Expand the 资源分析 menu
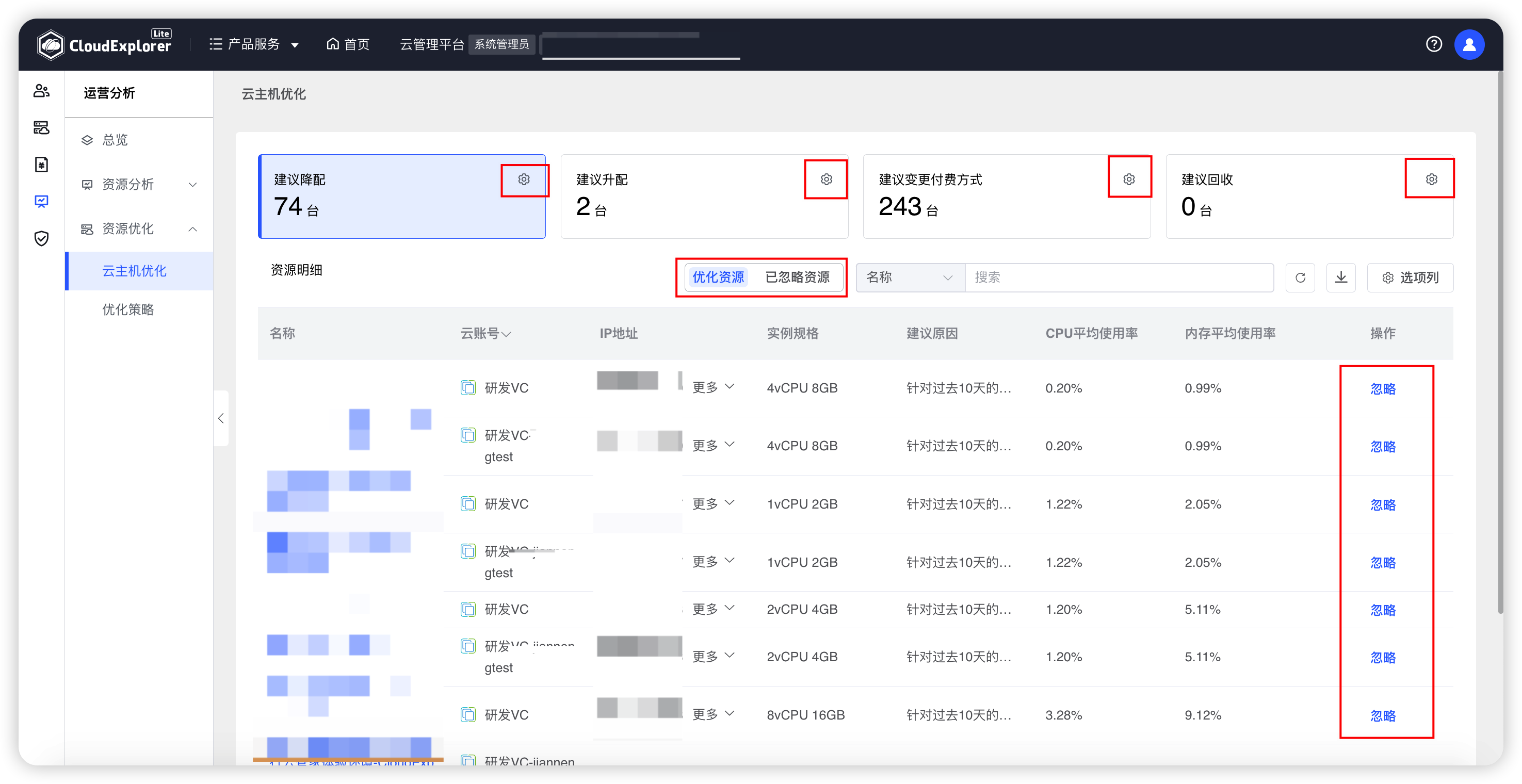Screen dimensions: 1522x784 point(139,184)
